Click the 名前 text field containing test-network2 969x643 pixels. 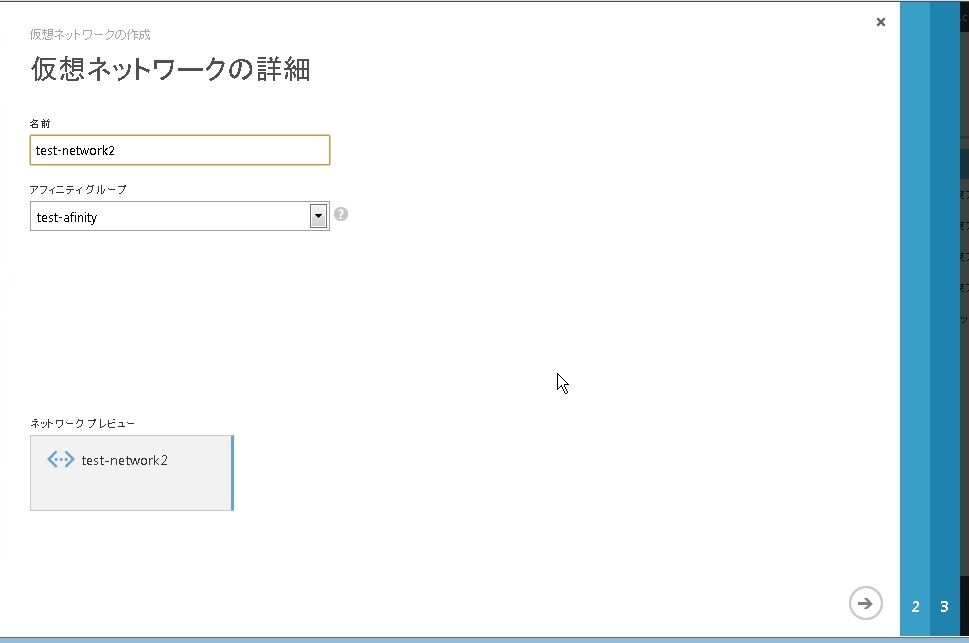coord(180,150)
